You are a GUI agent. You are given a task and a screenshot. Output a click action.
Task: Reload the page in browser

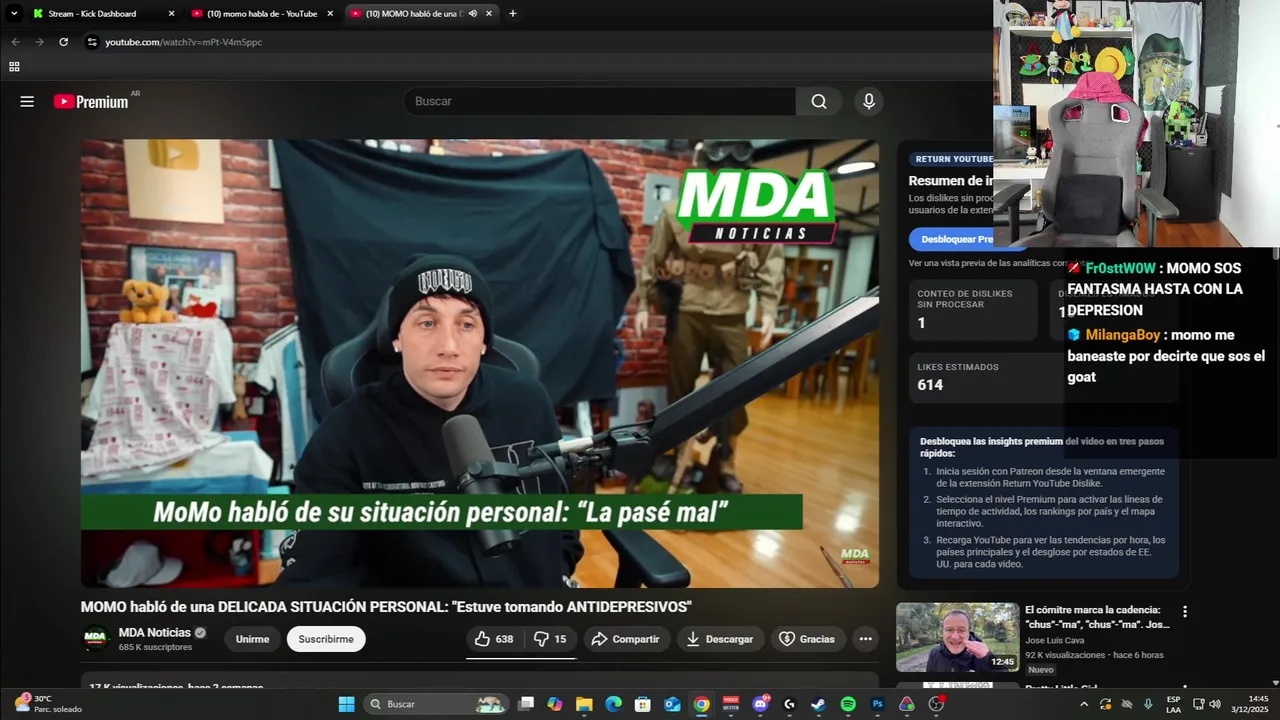click(x=63, y=42)
